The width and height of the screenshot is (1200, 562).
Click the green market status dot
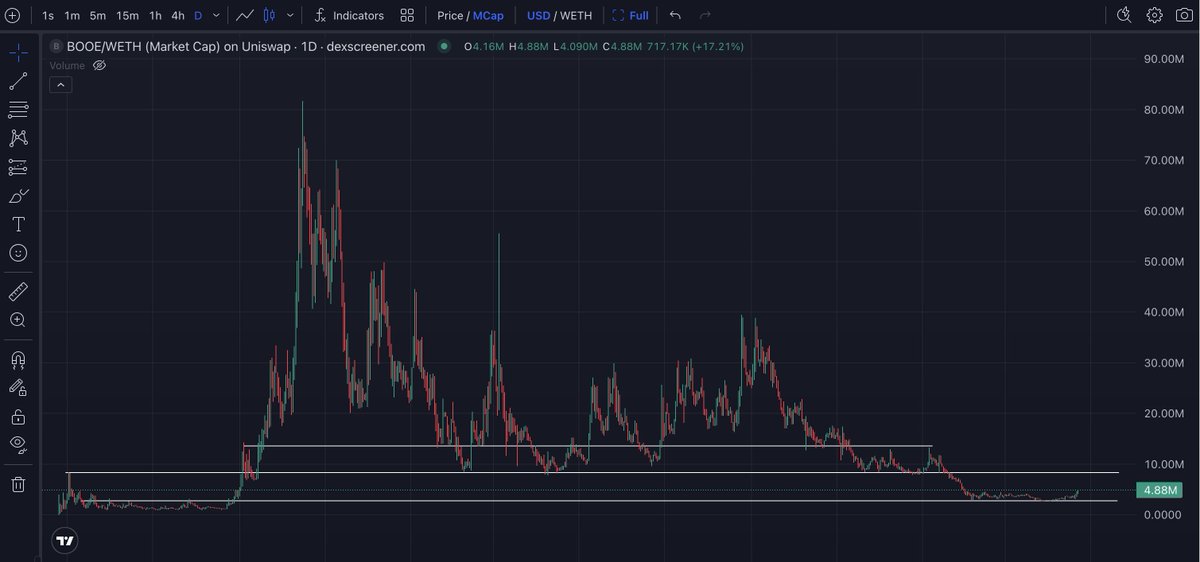(x=444, y=46)
